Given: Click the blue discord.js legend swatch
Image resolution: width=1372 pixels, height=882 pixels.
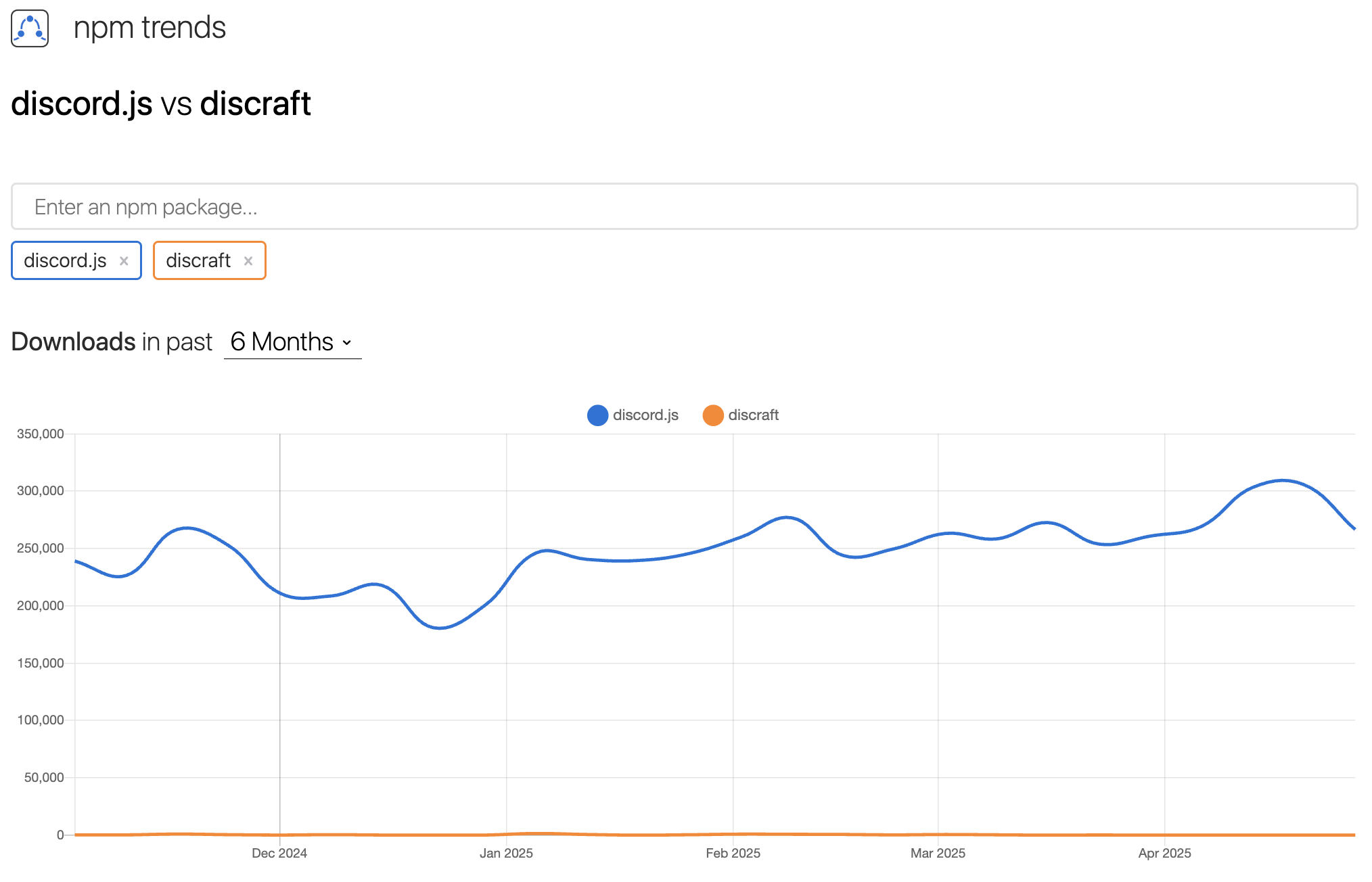Looking at the screenshot, I should [597, 415].
